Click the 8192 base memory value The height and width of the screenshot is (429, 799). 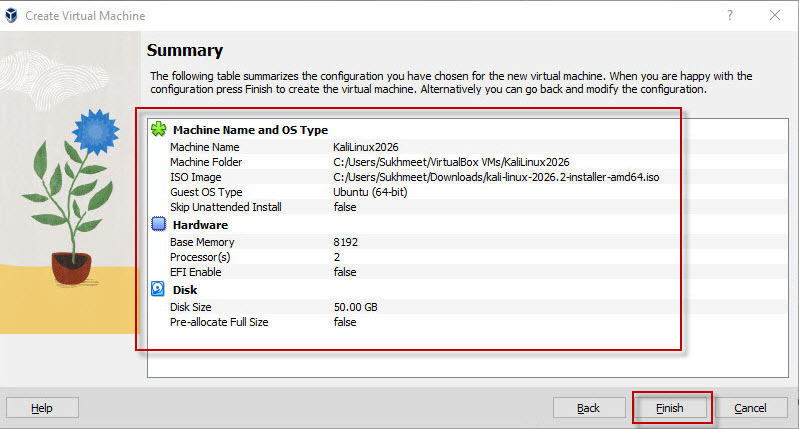point(345,242)
